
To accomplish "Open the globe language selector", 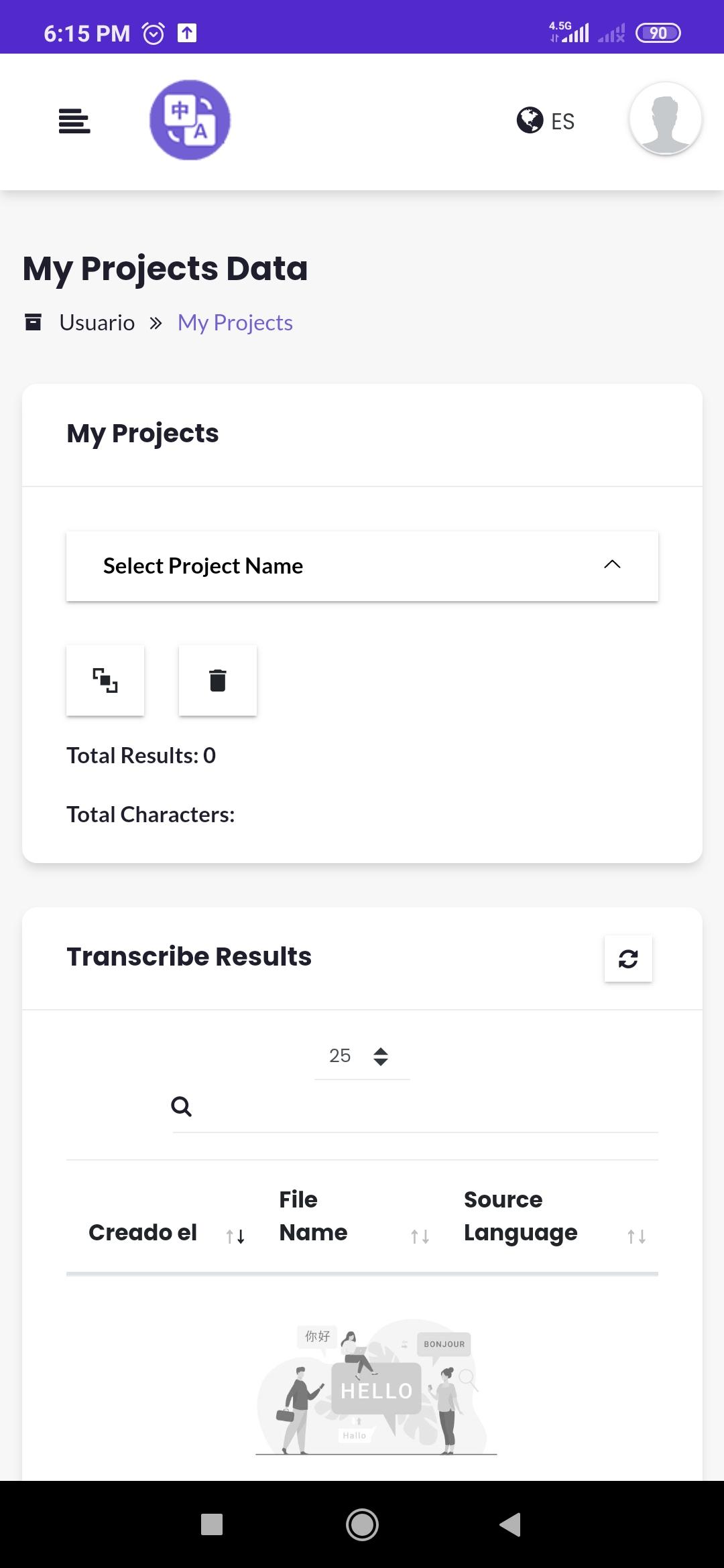I will [530, 121].
